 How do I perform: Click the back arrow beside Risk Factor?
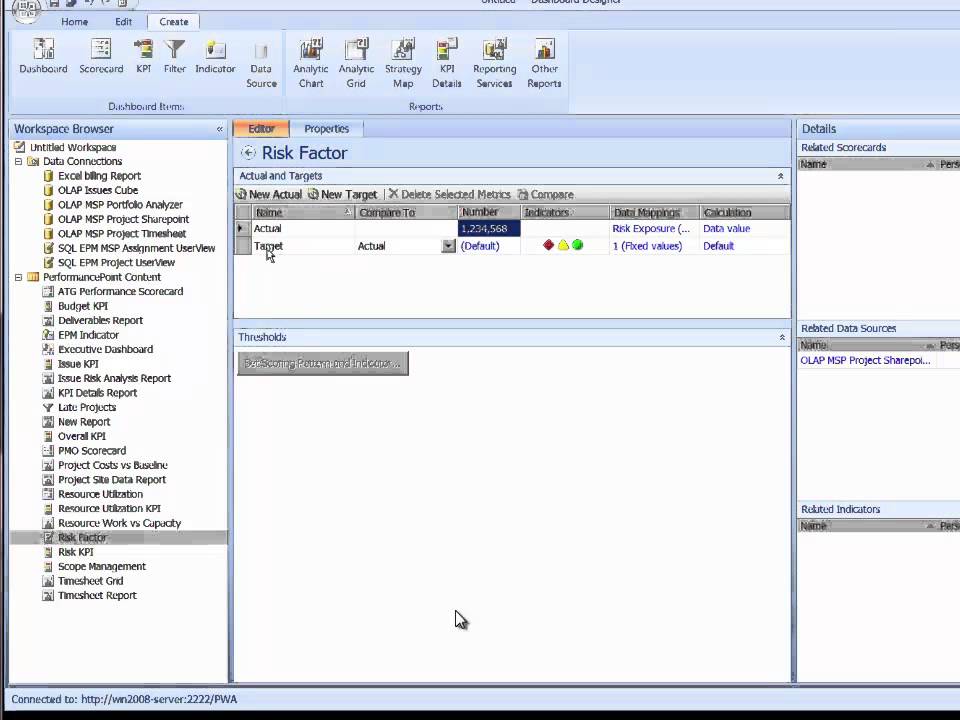tap(248, 152)
